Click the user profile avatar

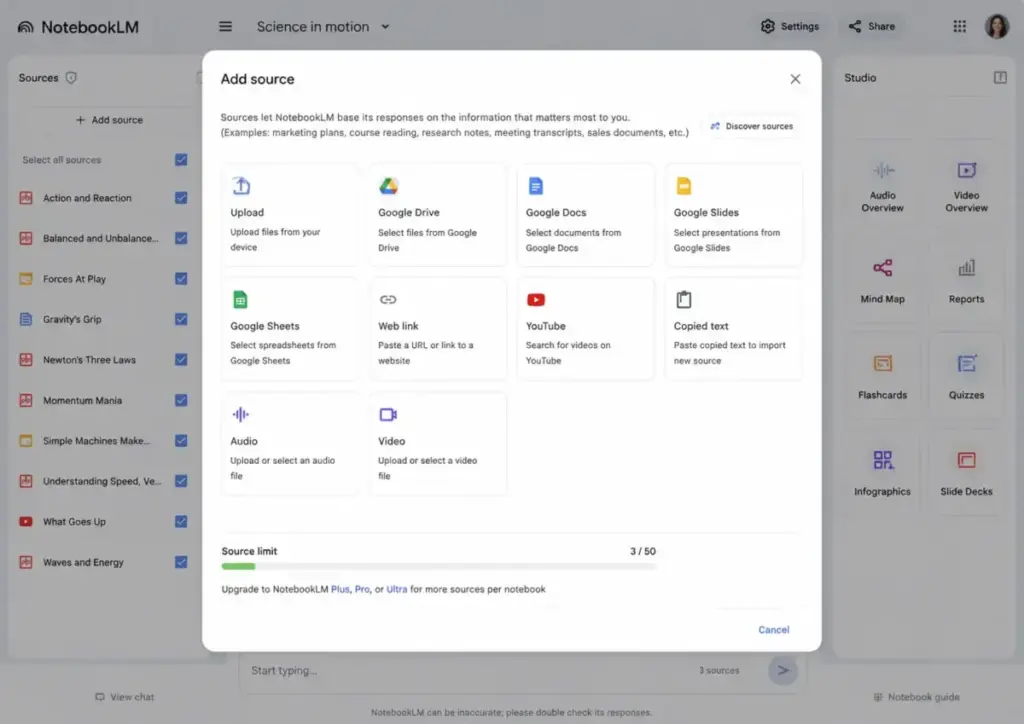(x=997, y=26)
